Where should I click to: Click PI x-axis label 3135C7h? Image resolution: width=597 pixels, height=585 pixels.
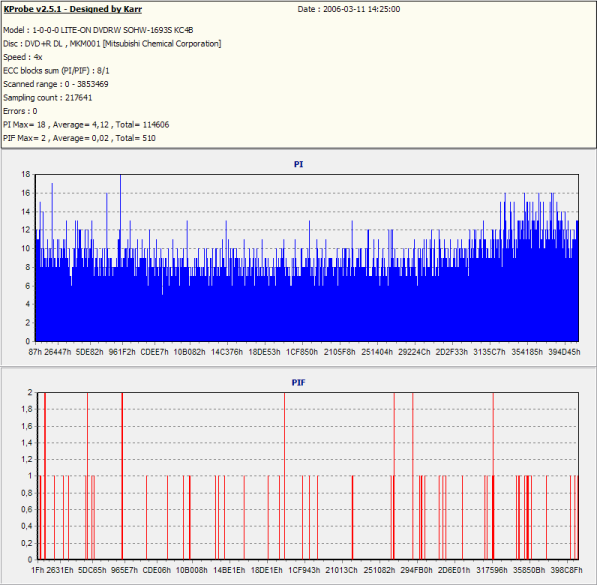pos(489,352)
